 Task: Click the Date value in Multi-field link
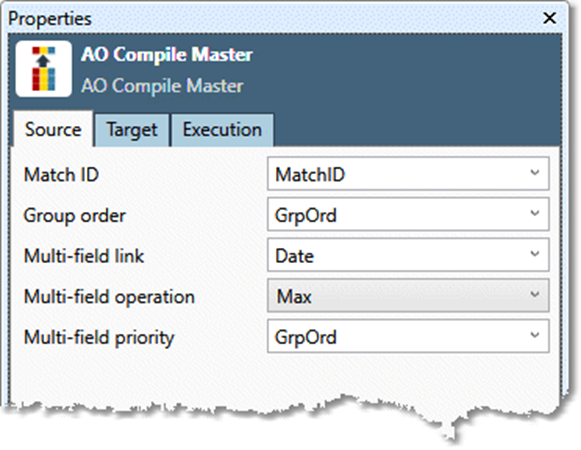pos(294,256)
